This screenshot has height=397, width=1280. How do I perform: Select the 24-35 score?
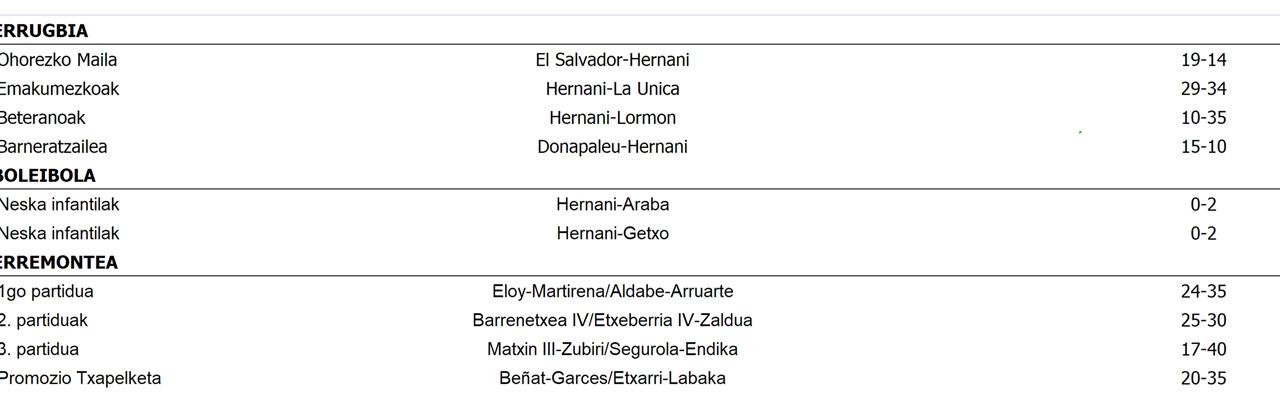[x=1203, y=292]
